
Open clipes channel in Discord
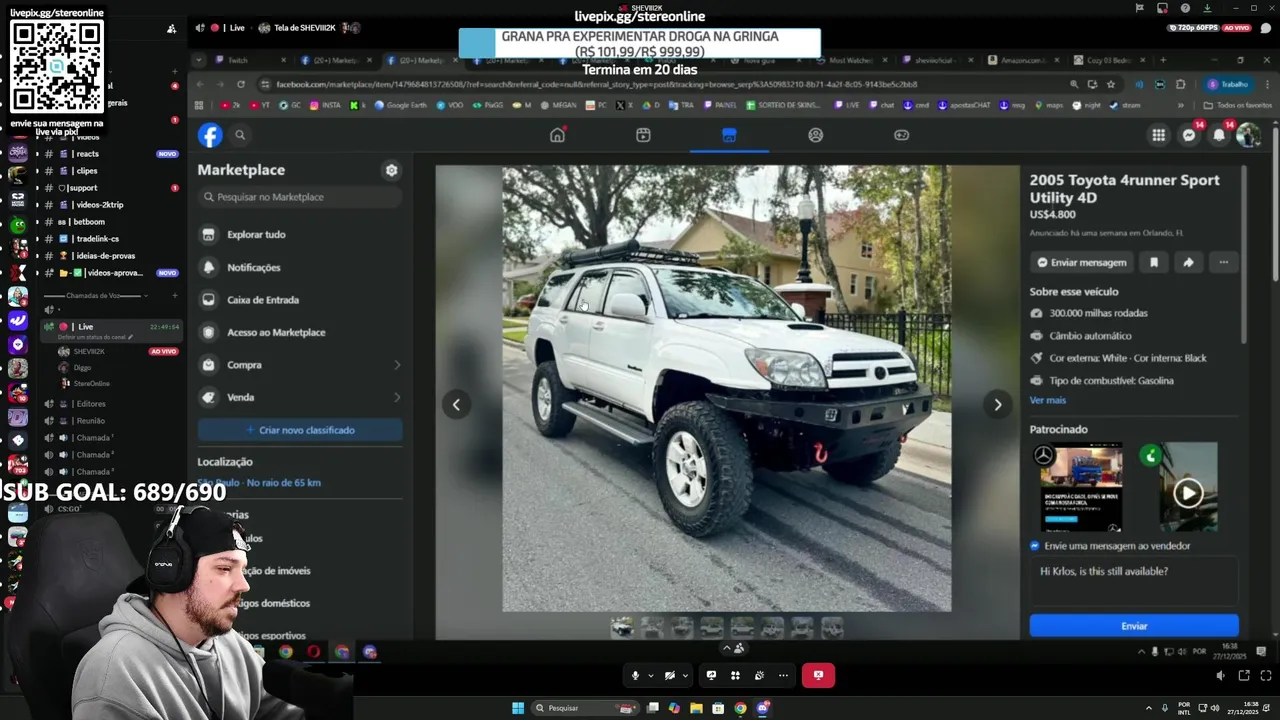click(x=87, y=171)
